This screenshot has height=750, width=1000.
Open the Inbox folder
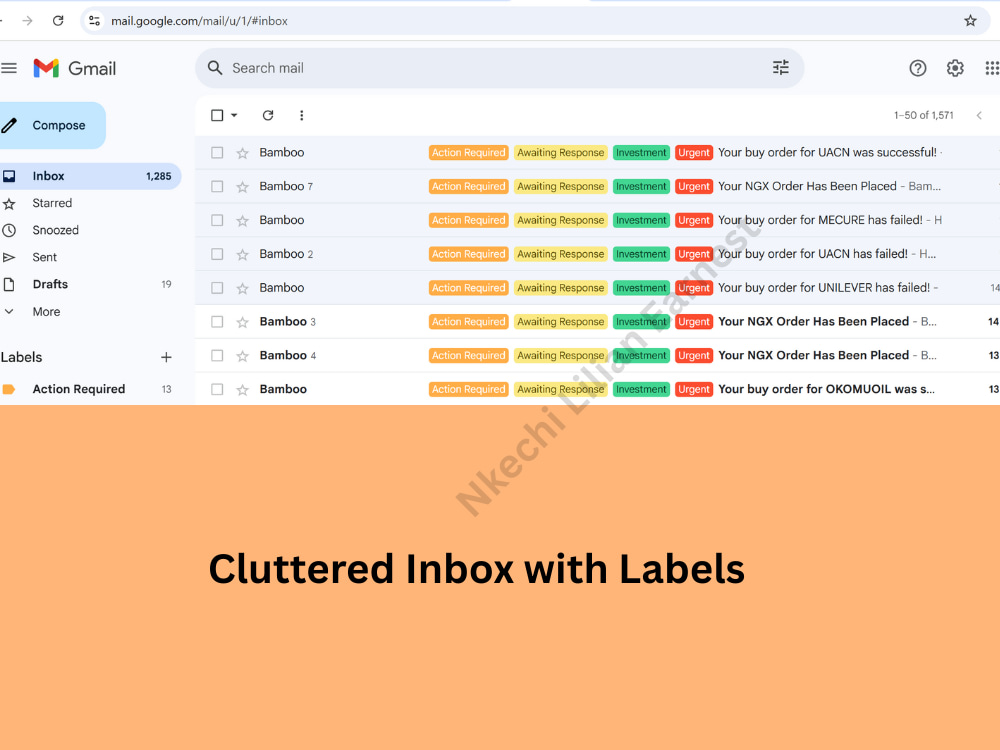[89, 176]
